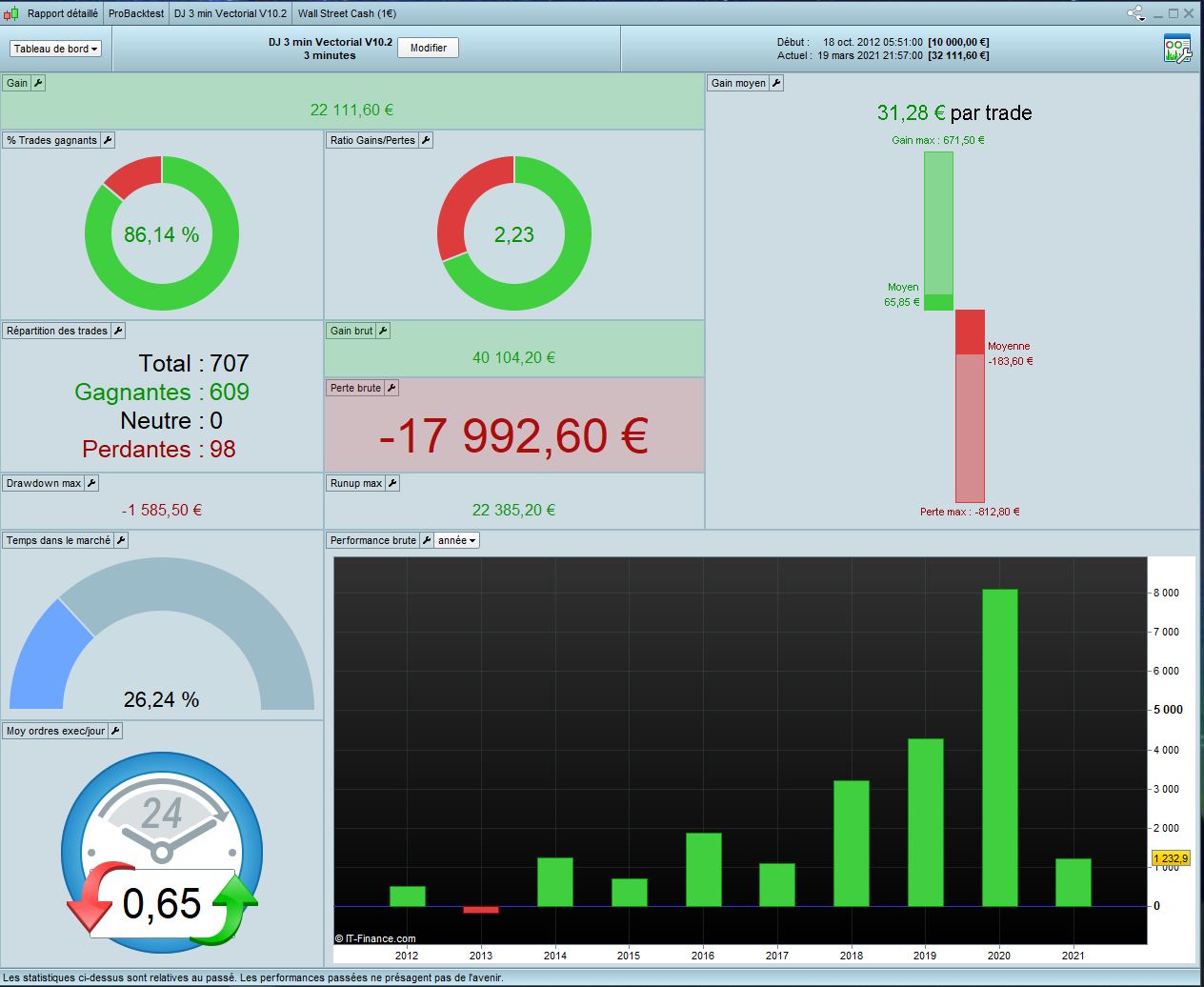The width and height of the screenshot is (1204, 987).
Task: Click the 2018 performance bar
Action: (x=852, y=843)
